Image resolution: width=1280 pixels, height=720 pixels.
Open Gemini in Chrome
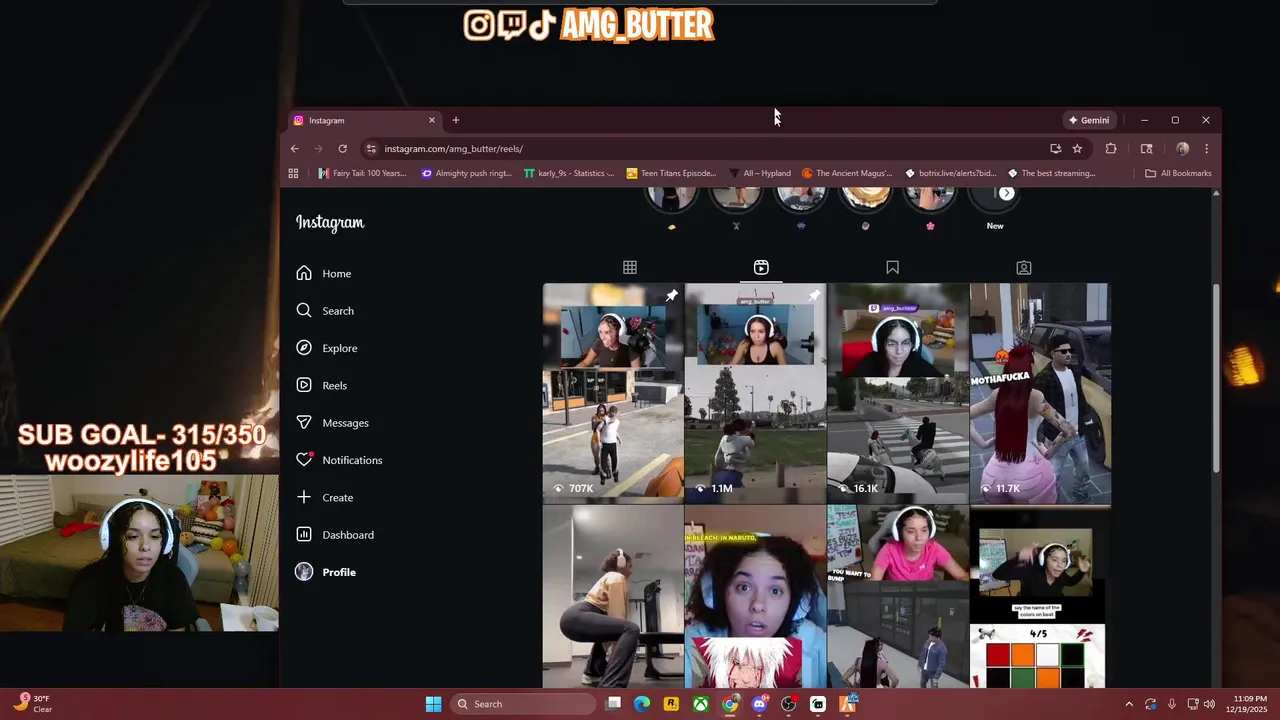[1089, 120]
